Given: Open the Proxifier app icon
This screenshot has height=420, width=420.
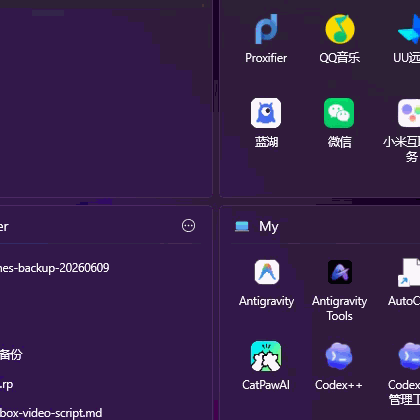Looking at the screenshot, I should 266,29.
